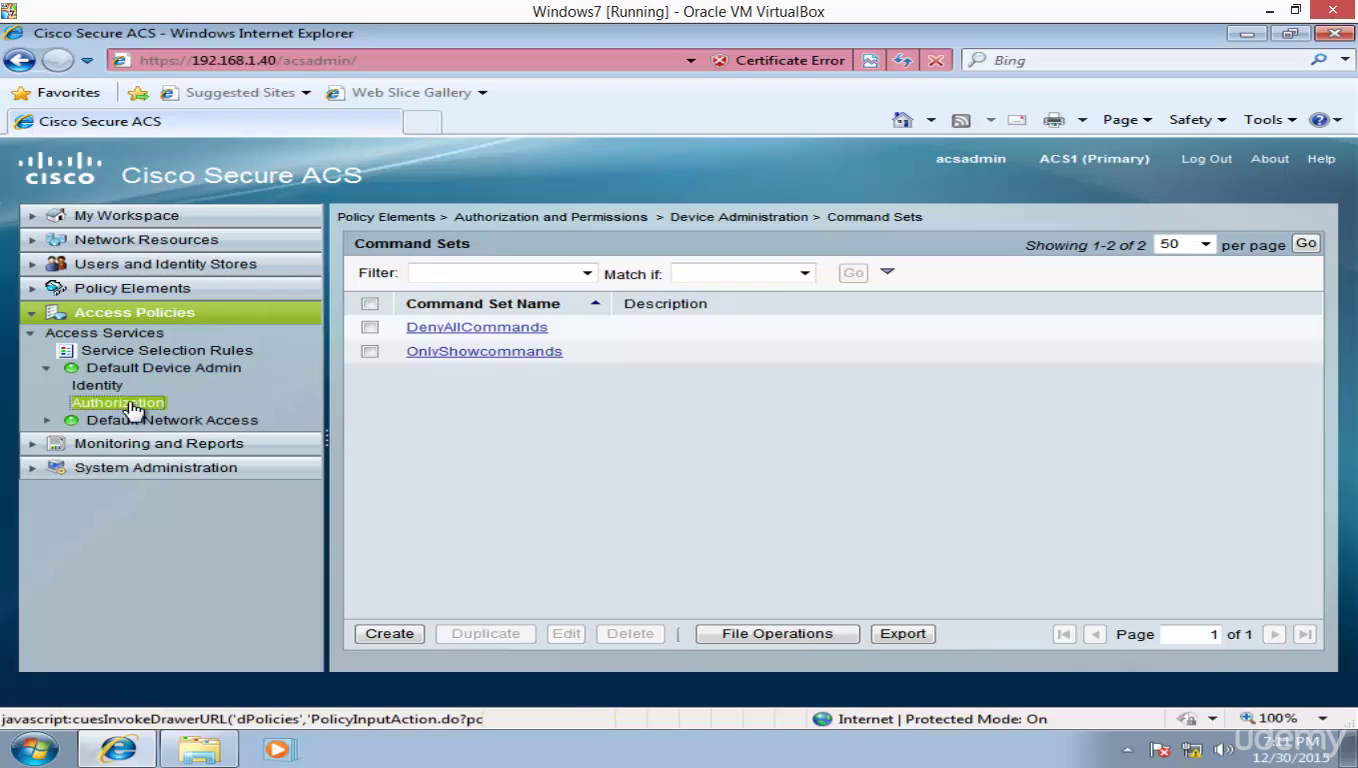Open Policy Elements drawer
The image size is (1358, 768).
171,288
